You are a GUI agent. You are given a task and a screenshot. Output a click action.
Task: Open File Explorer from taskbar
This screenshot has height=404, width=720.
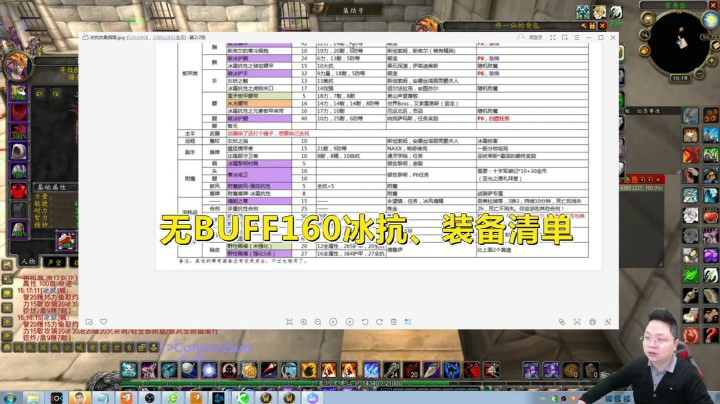(x=33, y=398)
